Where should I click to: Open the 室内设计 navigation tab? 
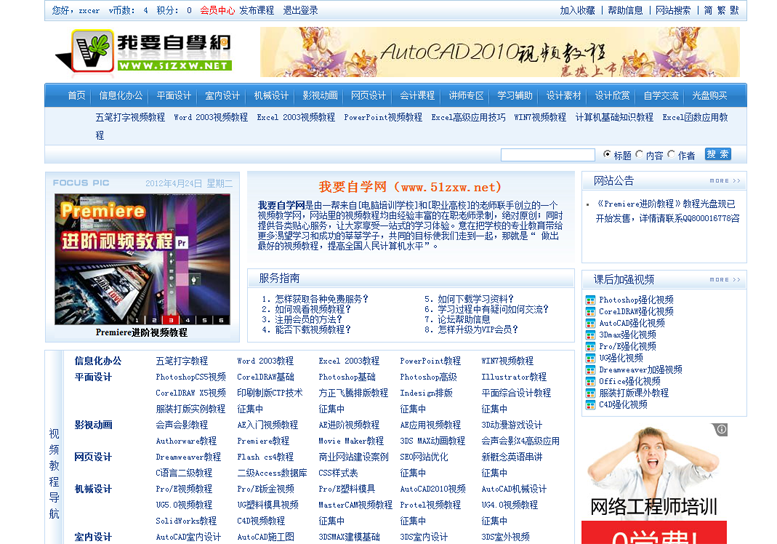(222, 96)
